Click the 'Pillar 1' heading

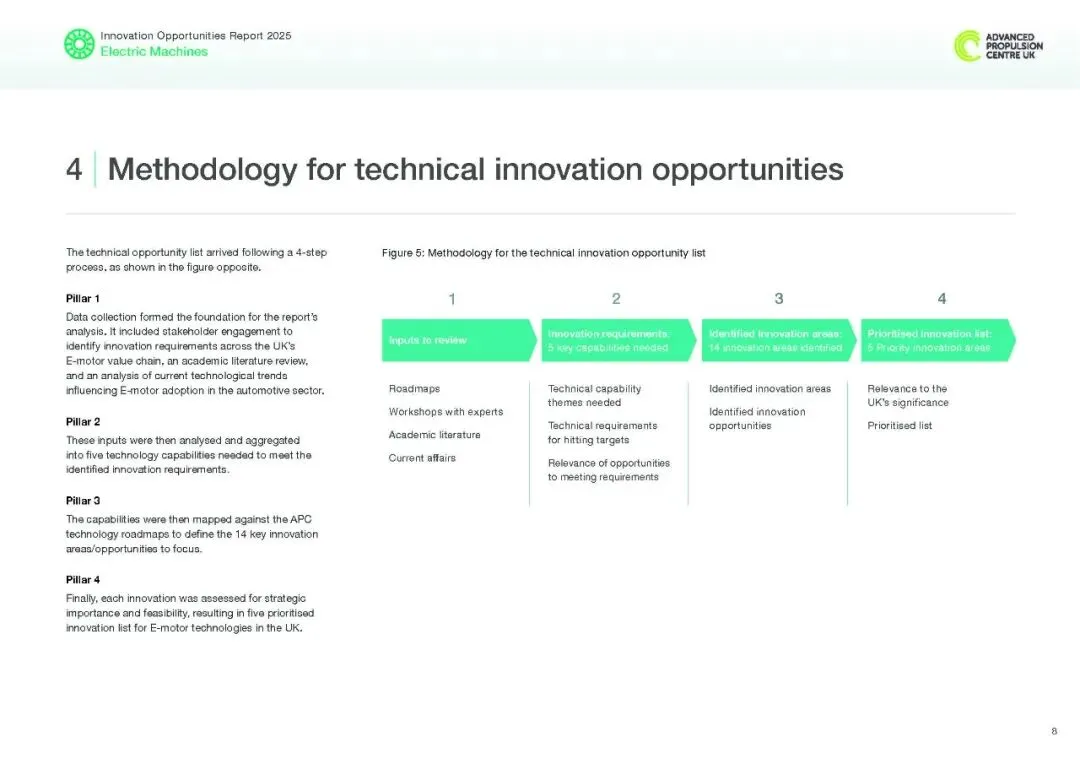coord(83,298)
